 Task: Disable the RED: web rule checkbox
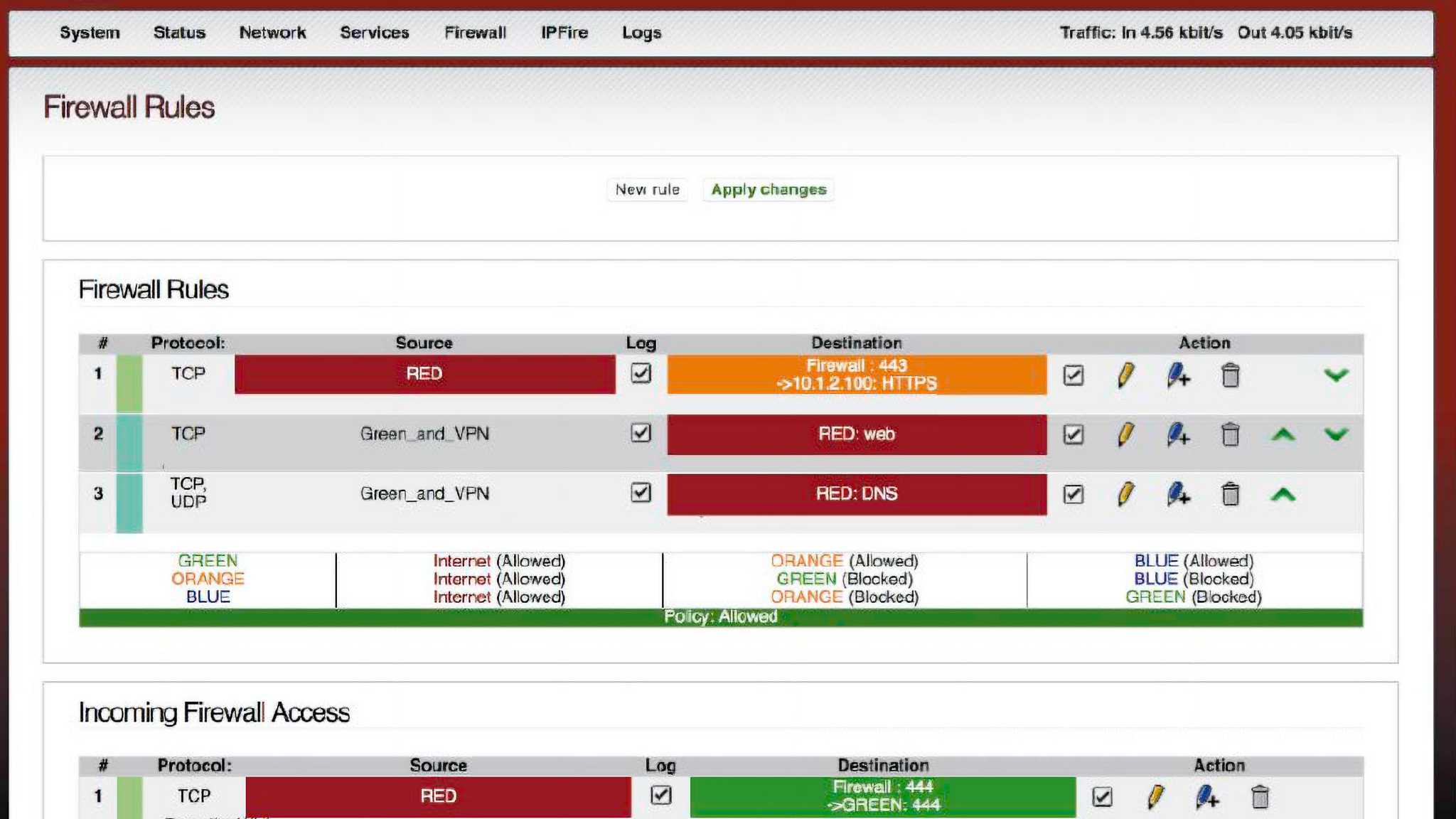(x=1073, y=434)
